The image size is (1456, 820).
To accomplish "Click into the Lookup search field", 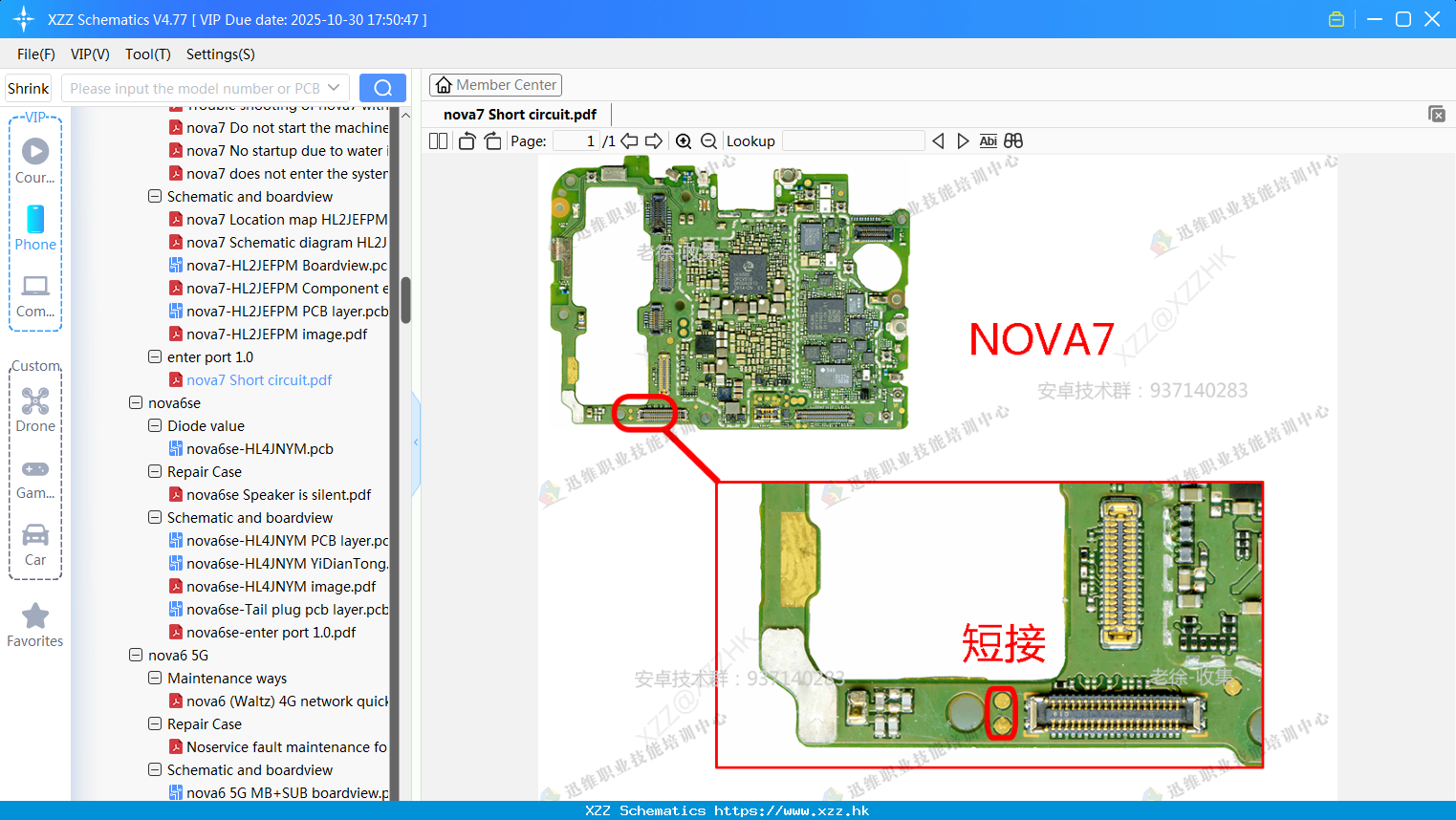I will coord(854,140).
